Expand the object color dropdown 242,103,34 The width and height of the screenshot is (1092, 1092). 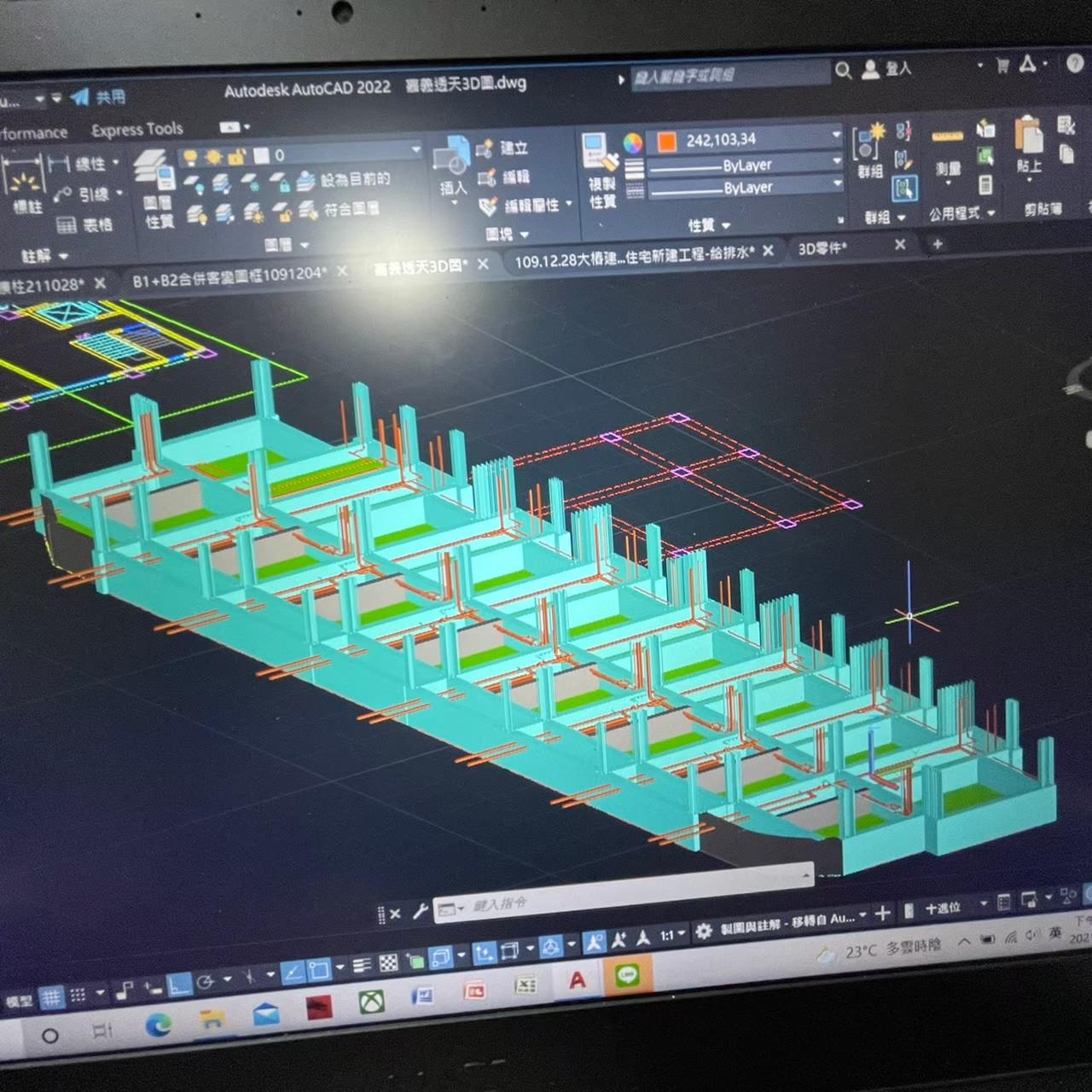[x=836, y=136]
